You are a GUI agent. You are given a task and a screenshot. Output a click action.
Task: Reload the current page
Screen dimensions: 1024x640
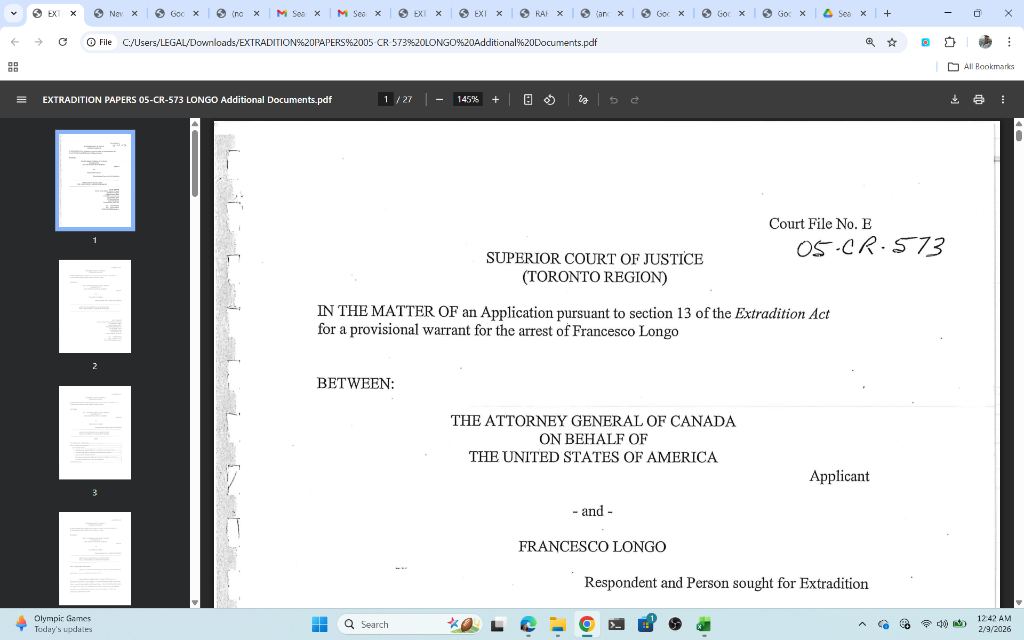click(63, 43)
